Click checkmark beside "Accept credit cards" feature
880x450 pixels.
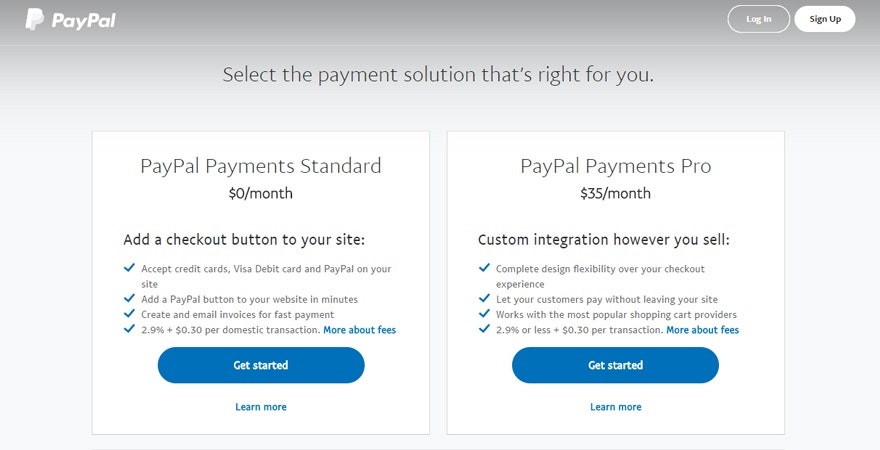coord(129,268)
